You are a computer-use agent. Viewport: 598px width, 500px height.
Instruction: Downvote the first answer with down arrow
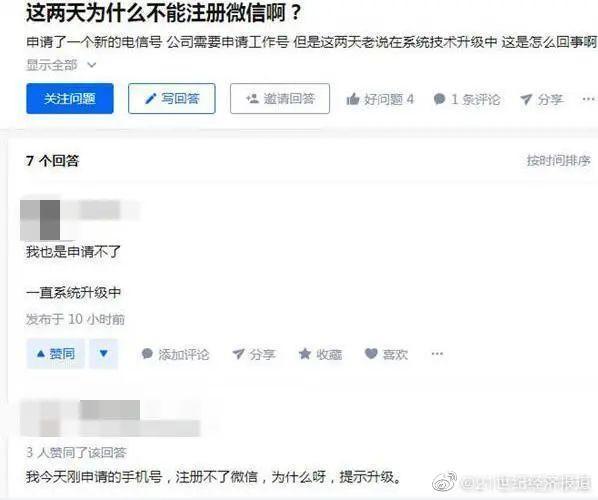click(x=104, y=354)
